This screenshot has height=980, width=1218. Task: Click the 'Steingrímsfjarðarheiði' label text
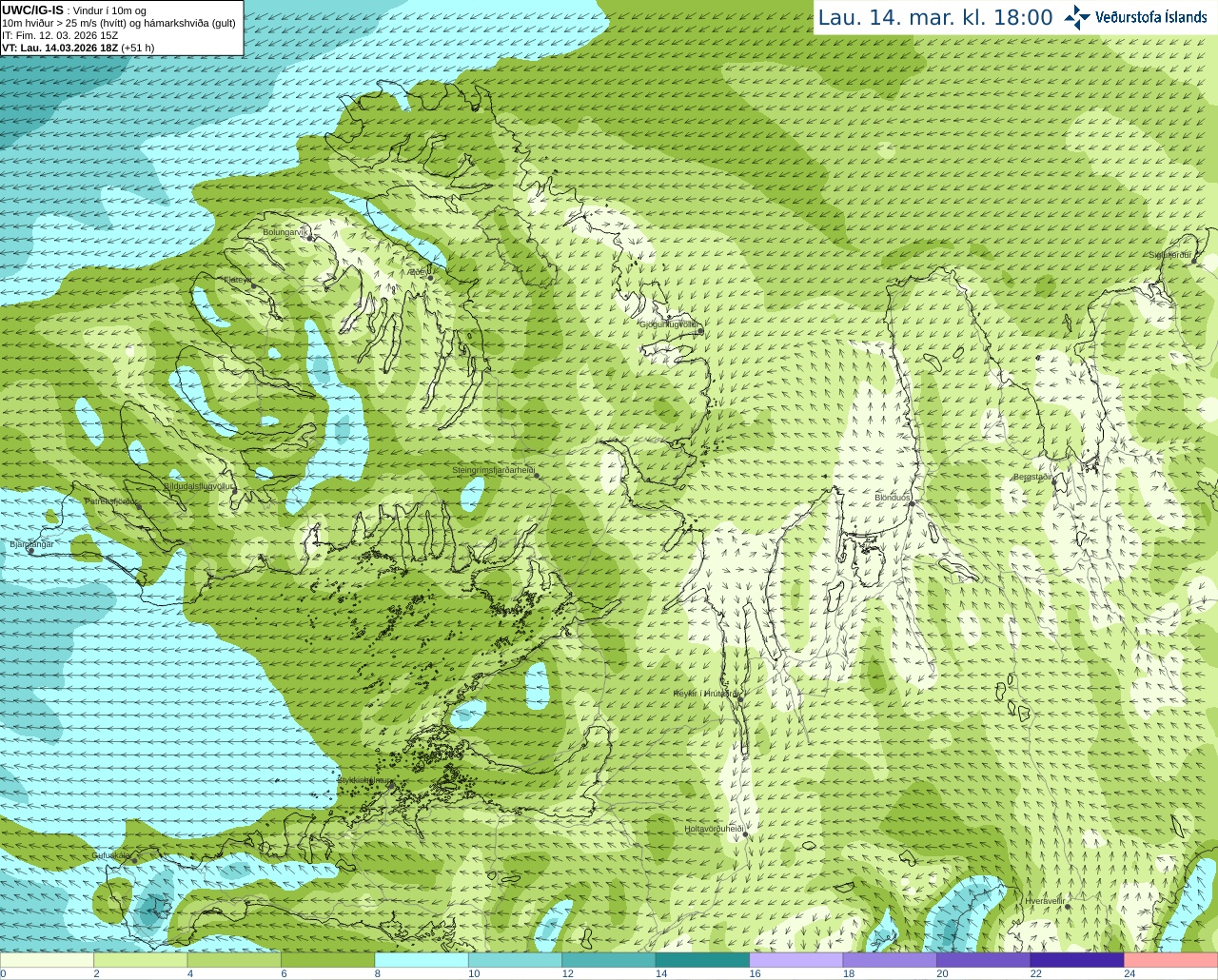click(493, 470)
